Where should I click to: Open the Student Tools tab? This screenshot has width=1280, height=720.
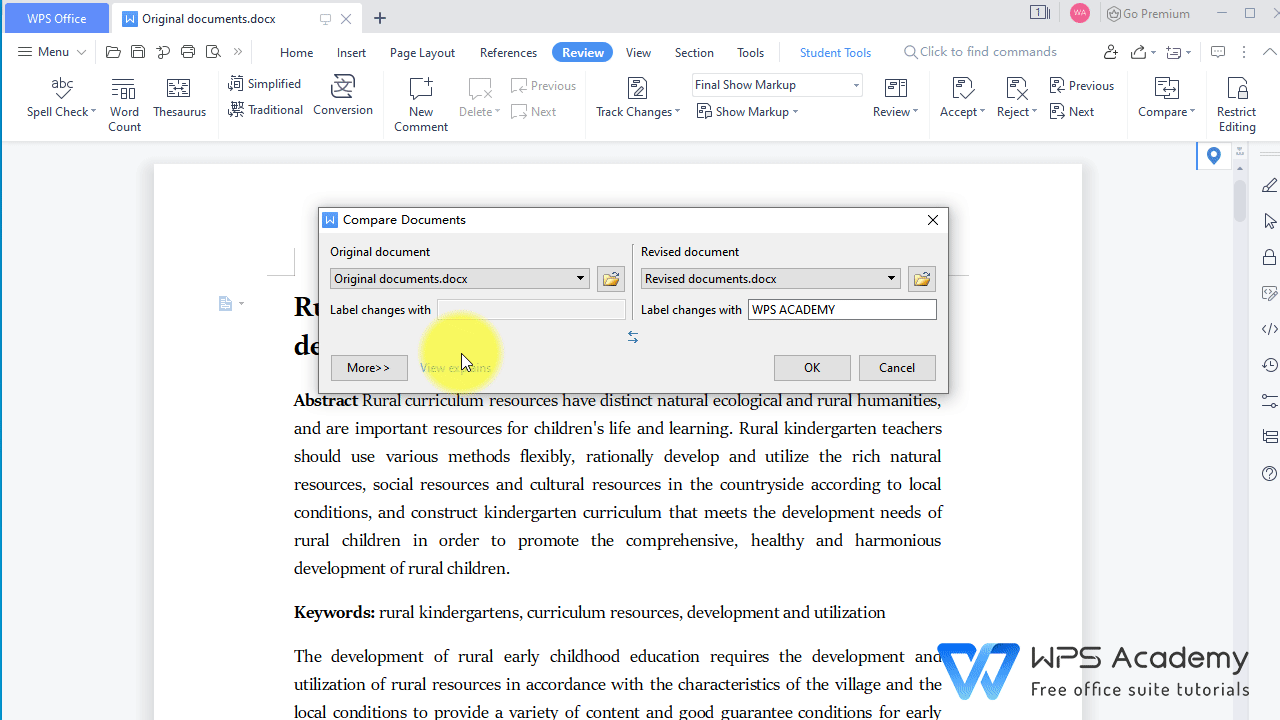pos(835,52)
